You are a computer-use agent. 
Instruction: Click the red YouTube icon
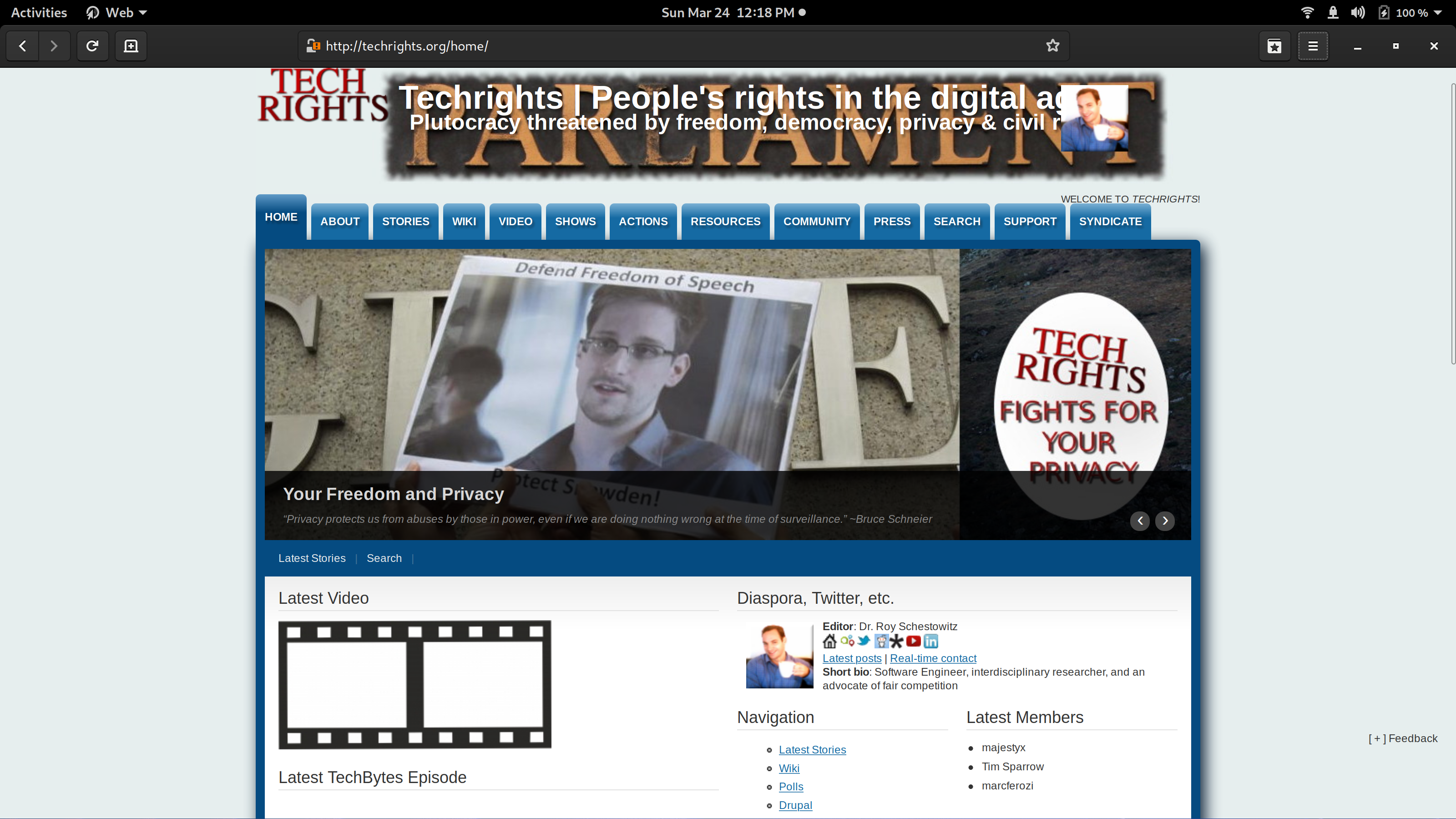pyautogui.click(x=913, y=641)
